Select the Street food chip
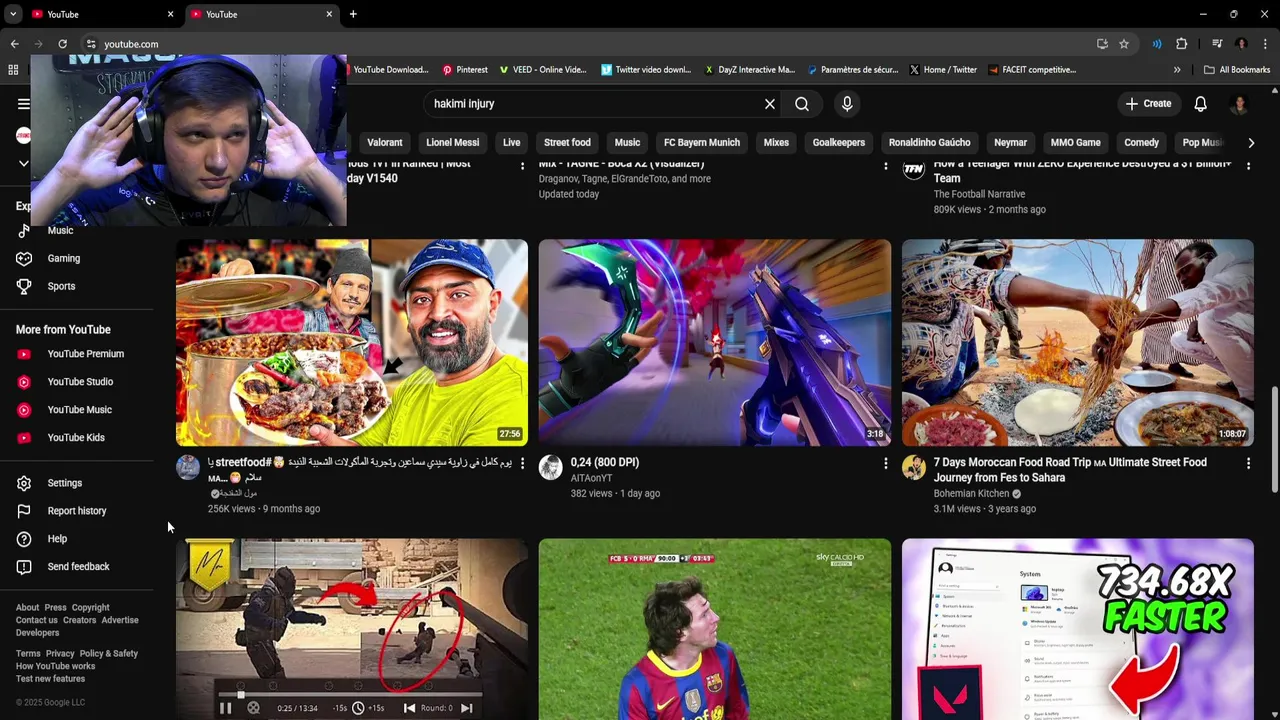Screen dimensions: 1280x720 tap(567, 143)
